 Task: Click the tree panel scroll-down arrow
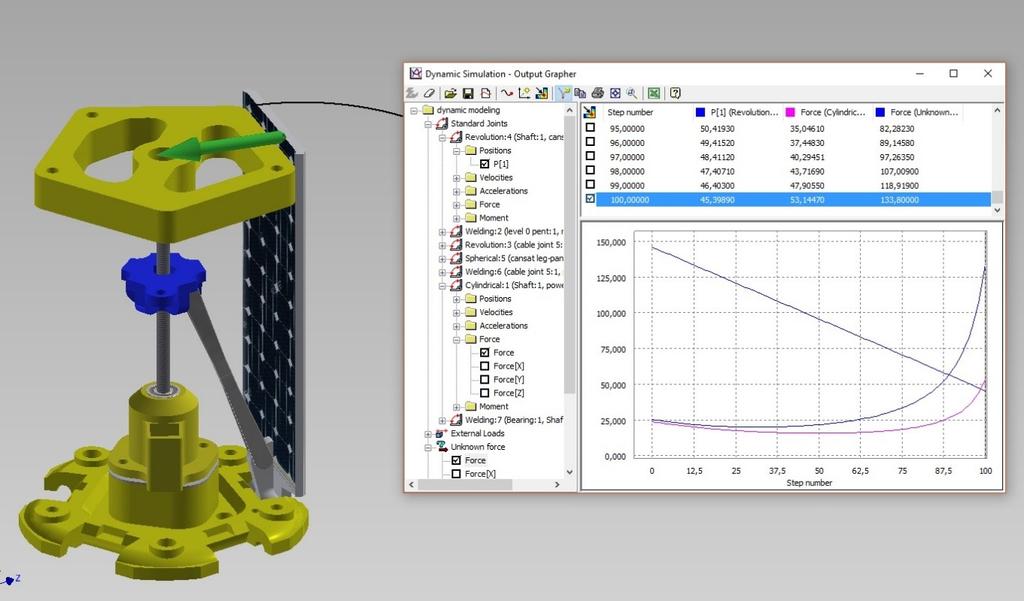[x=569, y=472]
